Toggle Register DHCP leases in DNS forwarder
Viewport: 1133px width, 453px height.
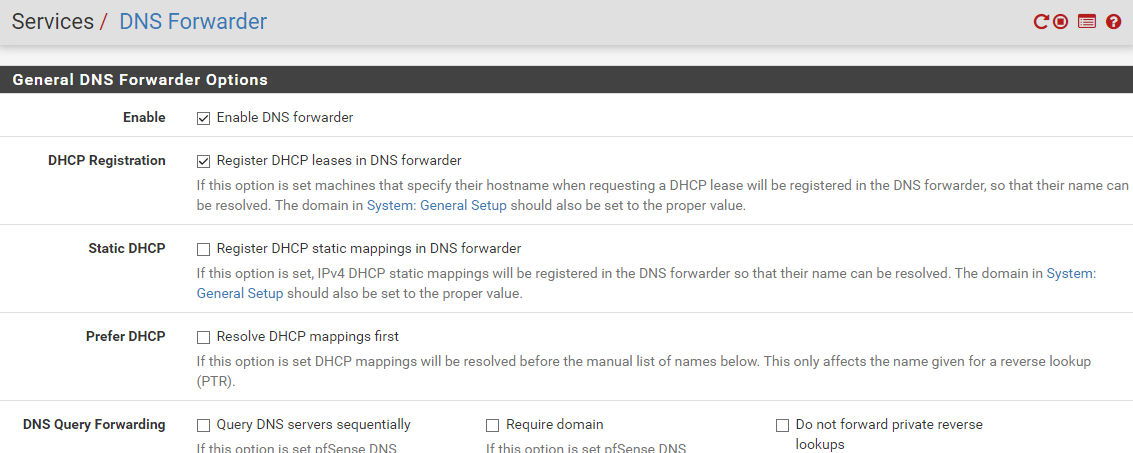(x=203, y=161)
